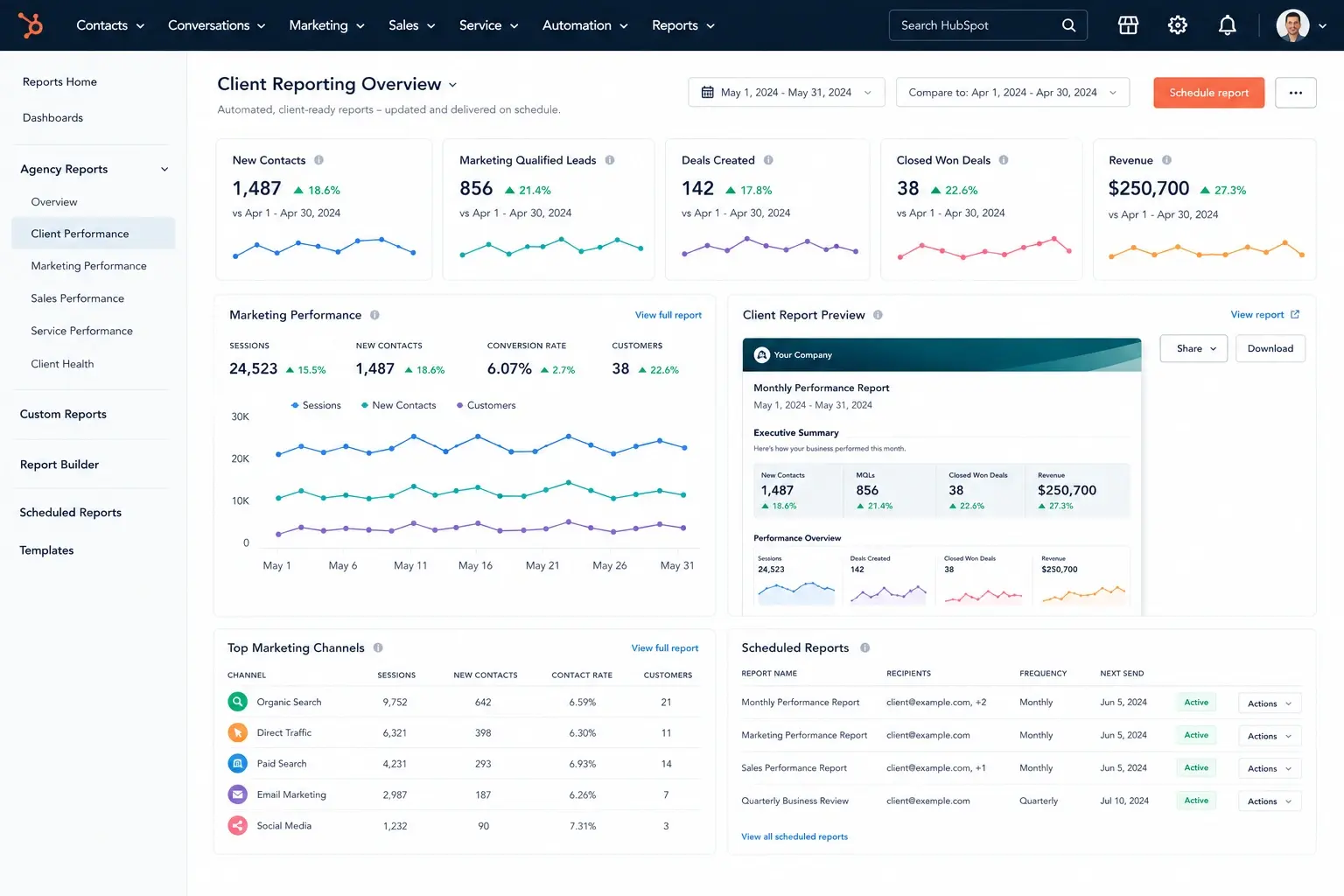Image resolution: width=1344 pixels, height=896 pixels.
Task: Click the user avatar photo
Action: [1292, 25]
